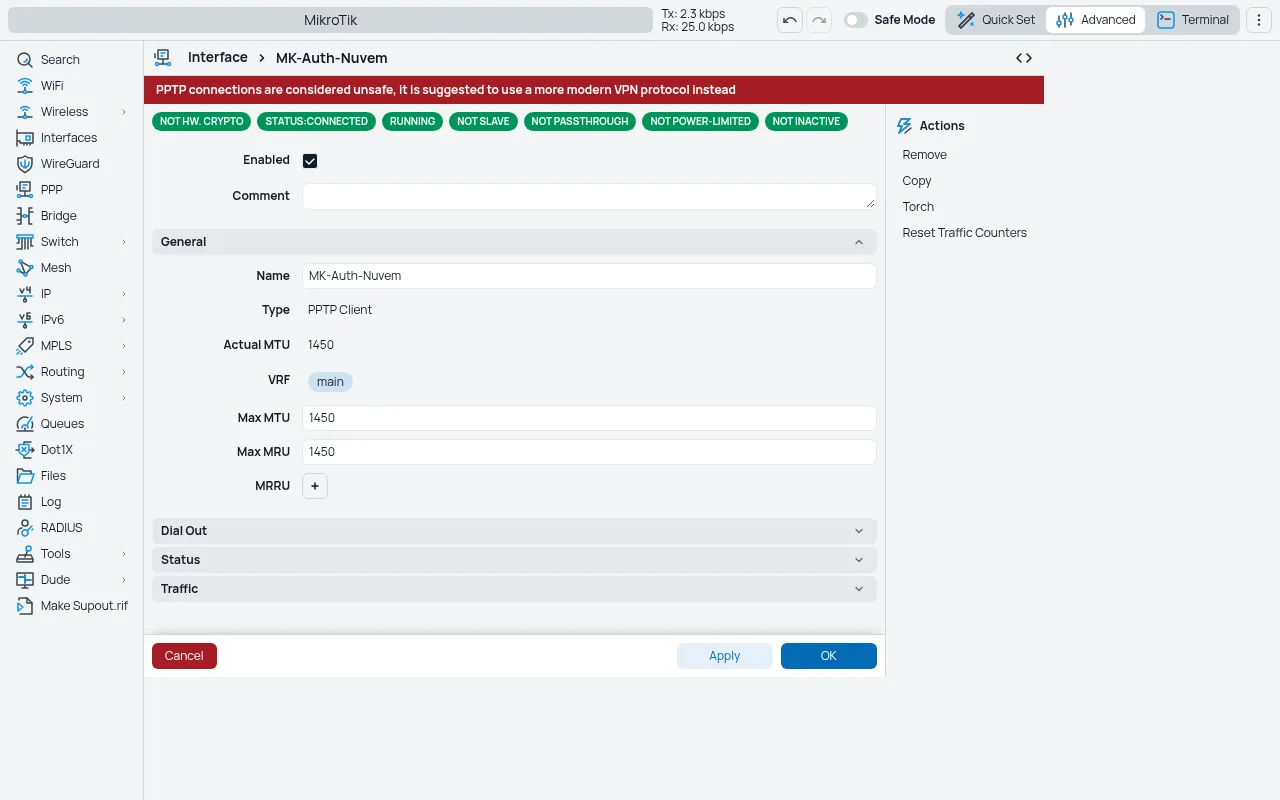Expand the Dial Out section
The height and width of the screenshot is (800, 1280).
(514, 531)
